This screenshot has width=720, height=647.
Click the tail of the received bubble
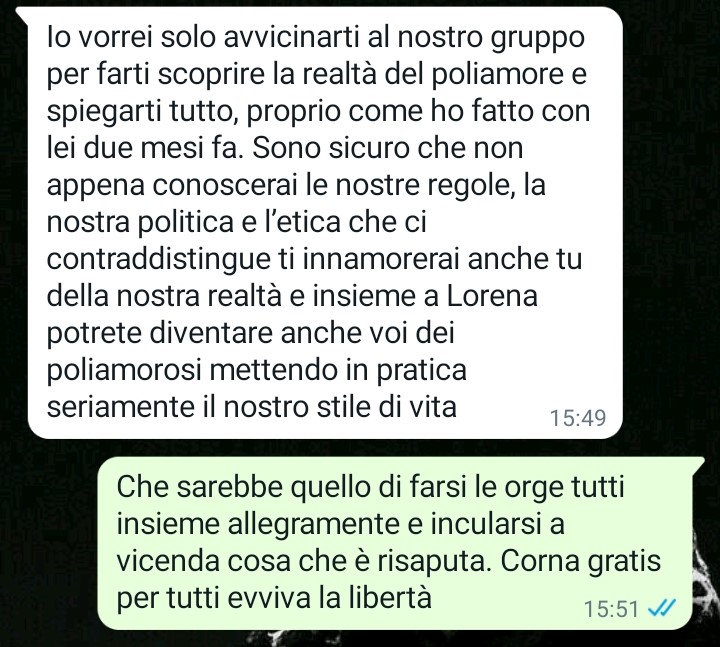click(21, 15)
